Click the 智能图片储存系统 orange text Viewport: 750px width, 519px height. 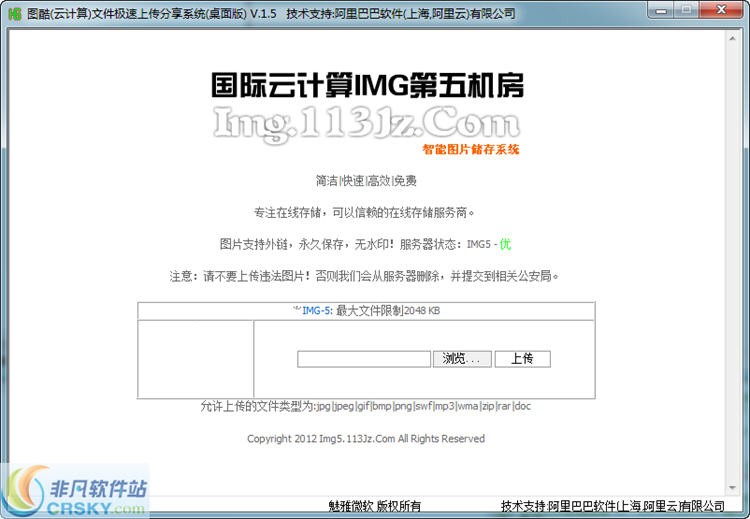[x=471, y=149]
